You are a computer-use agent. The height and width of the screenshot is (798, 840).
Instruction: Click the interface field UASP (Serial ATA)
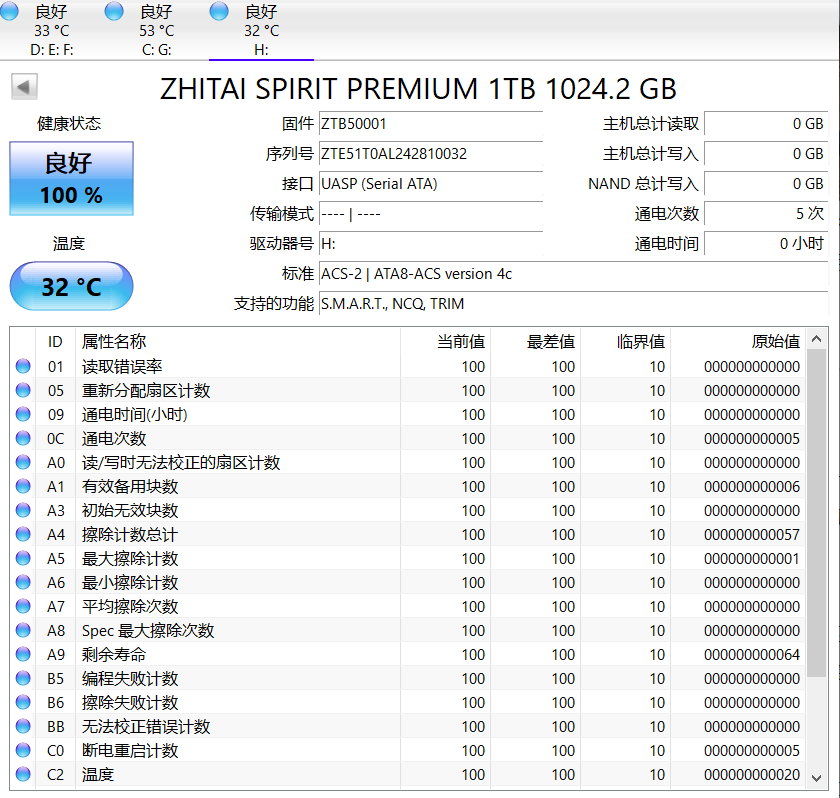point(431,184)
